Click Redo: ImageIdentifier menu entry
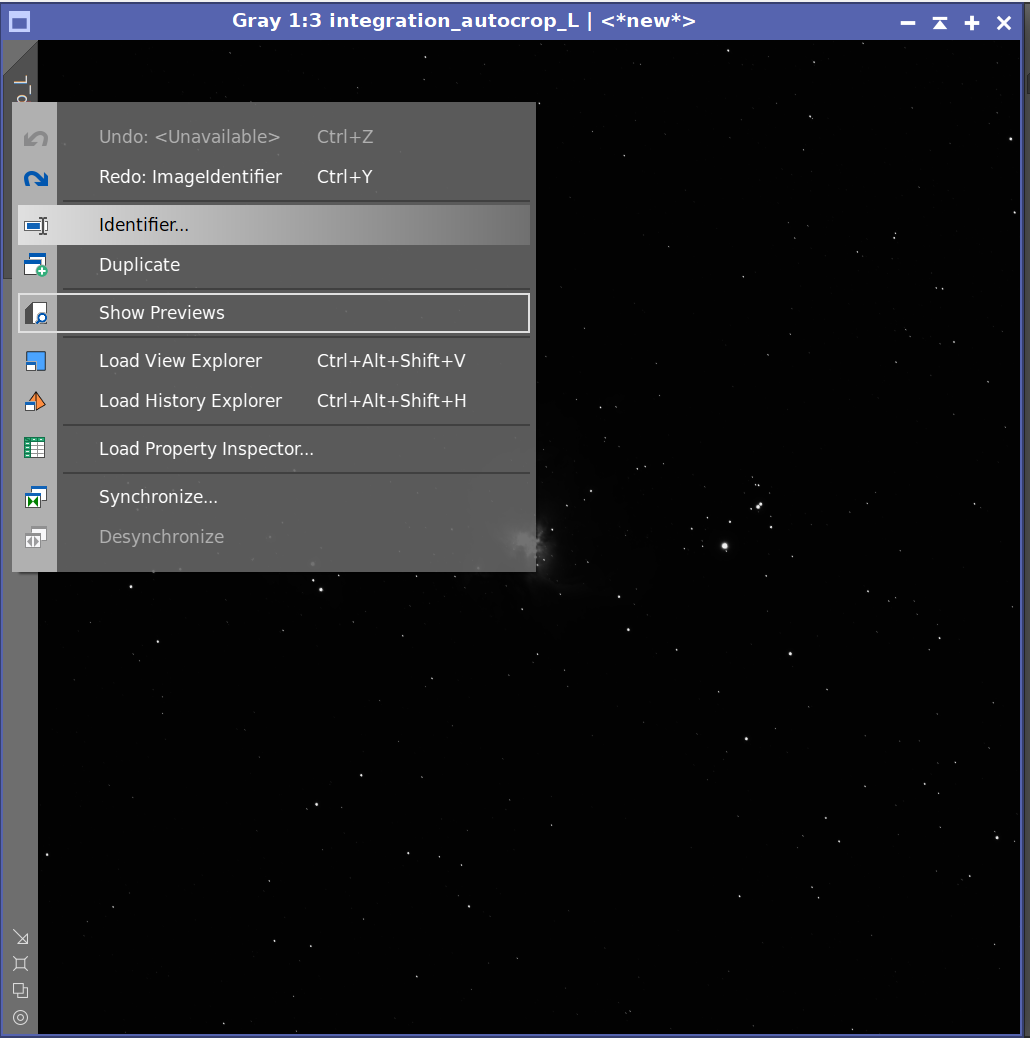Screen dimensions: 1030x1038 pos(190,177)
